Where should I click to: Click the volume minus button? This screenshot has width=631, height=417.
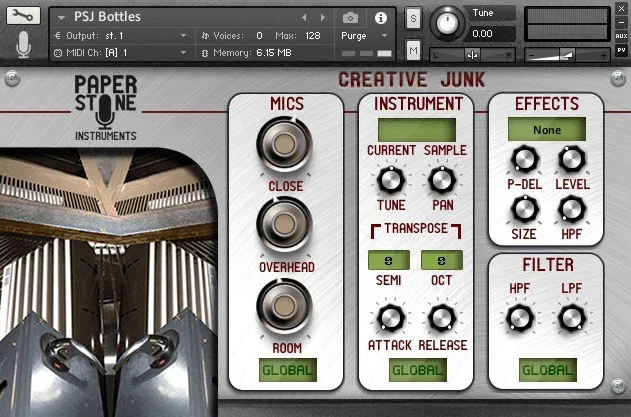(x=531, y=56)
